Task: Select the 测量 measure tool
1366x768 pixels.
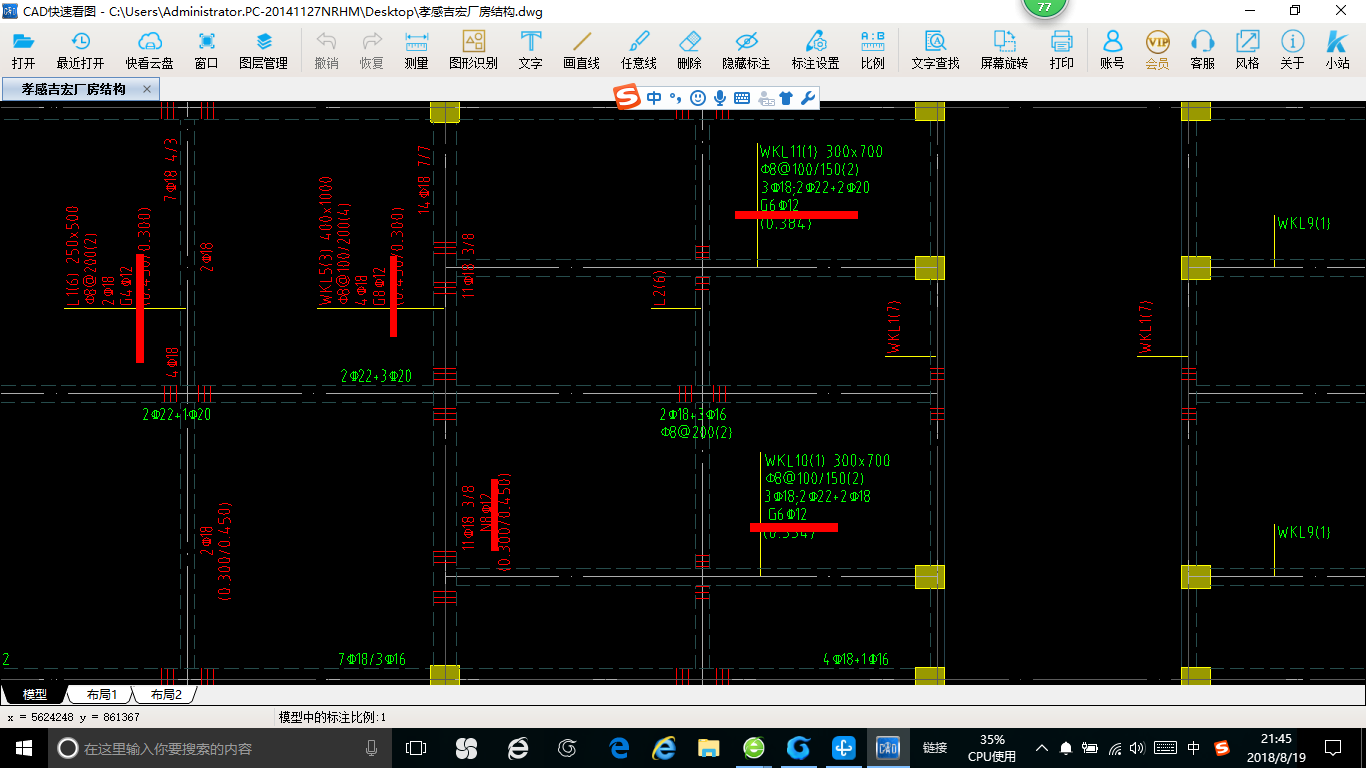Action: pos(416,50)
